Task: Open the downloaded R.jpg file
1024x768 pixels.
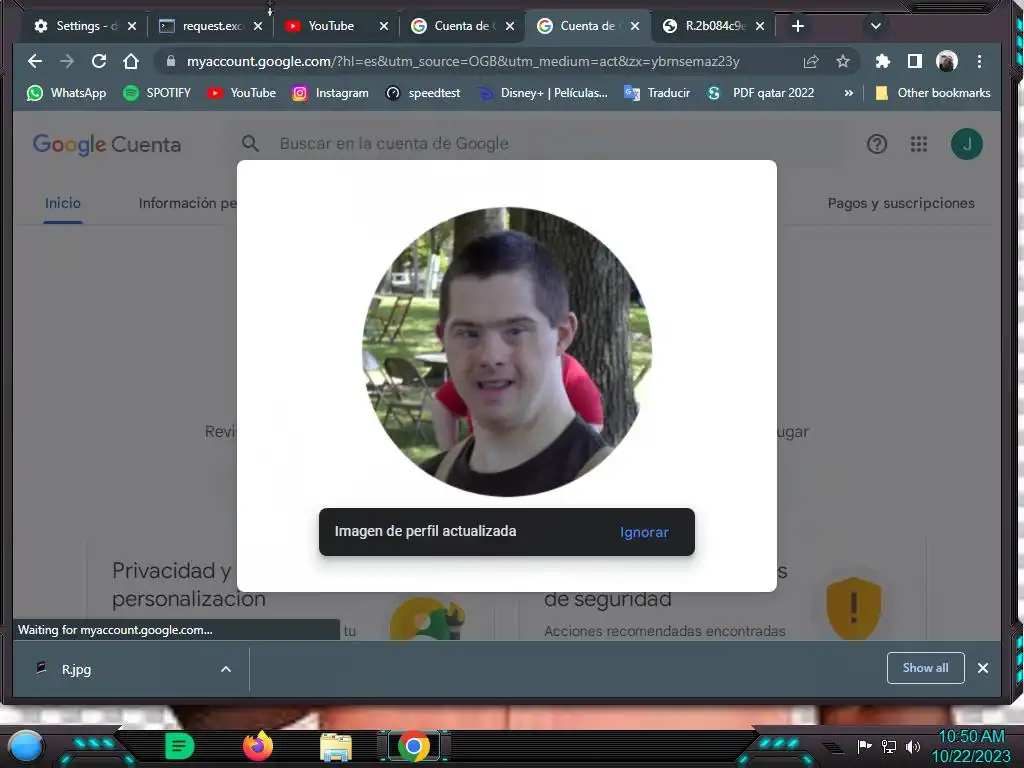Action: [76, 669]
